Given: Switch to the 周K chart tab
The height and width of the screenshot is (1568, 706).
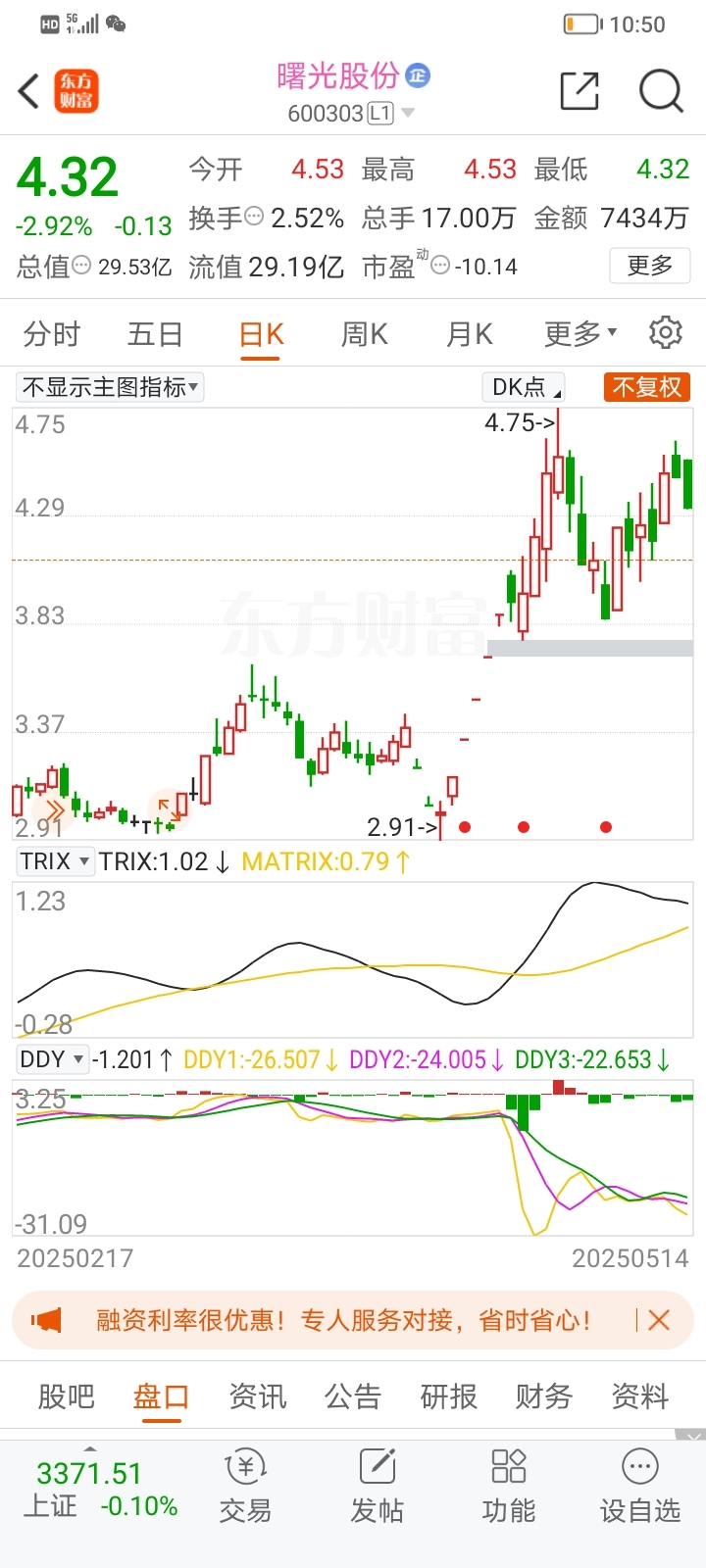Looking at the screenshot, I should (x=365, y=334).
